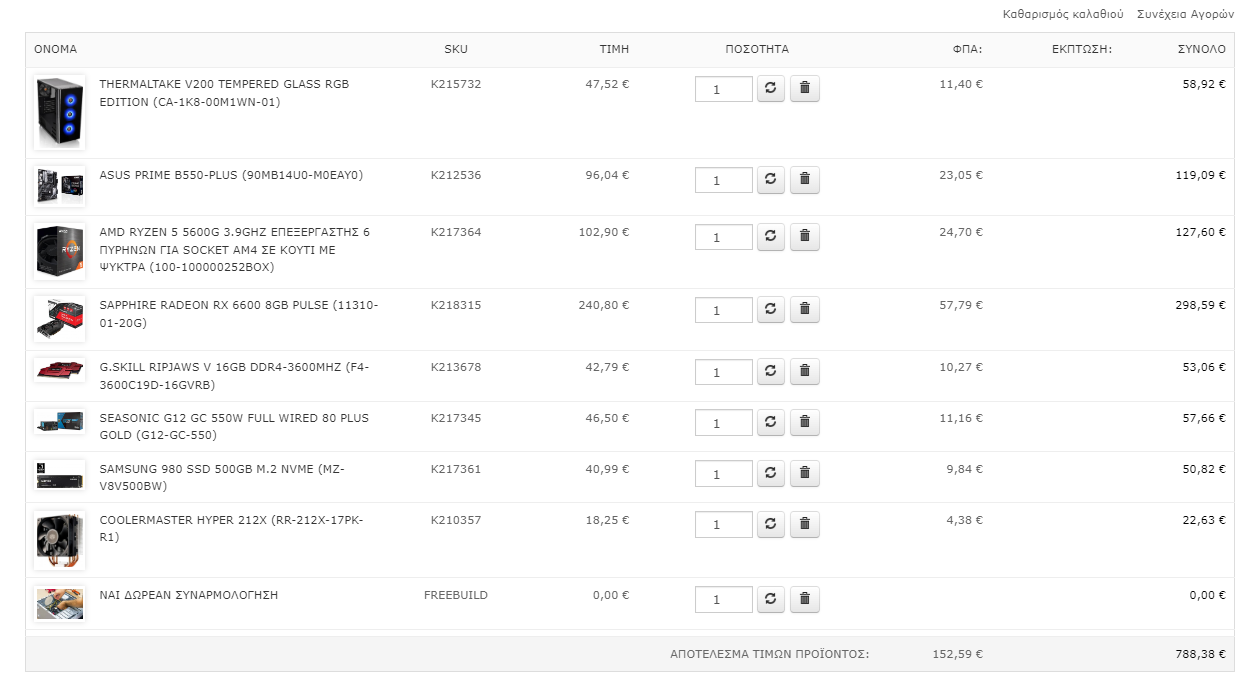Click the ΤΙΜΗ column header
This screenshot has height=680, width=1256.
614,49
